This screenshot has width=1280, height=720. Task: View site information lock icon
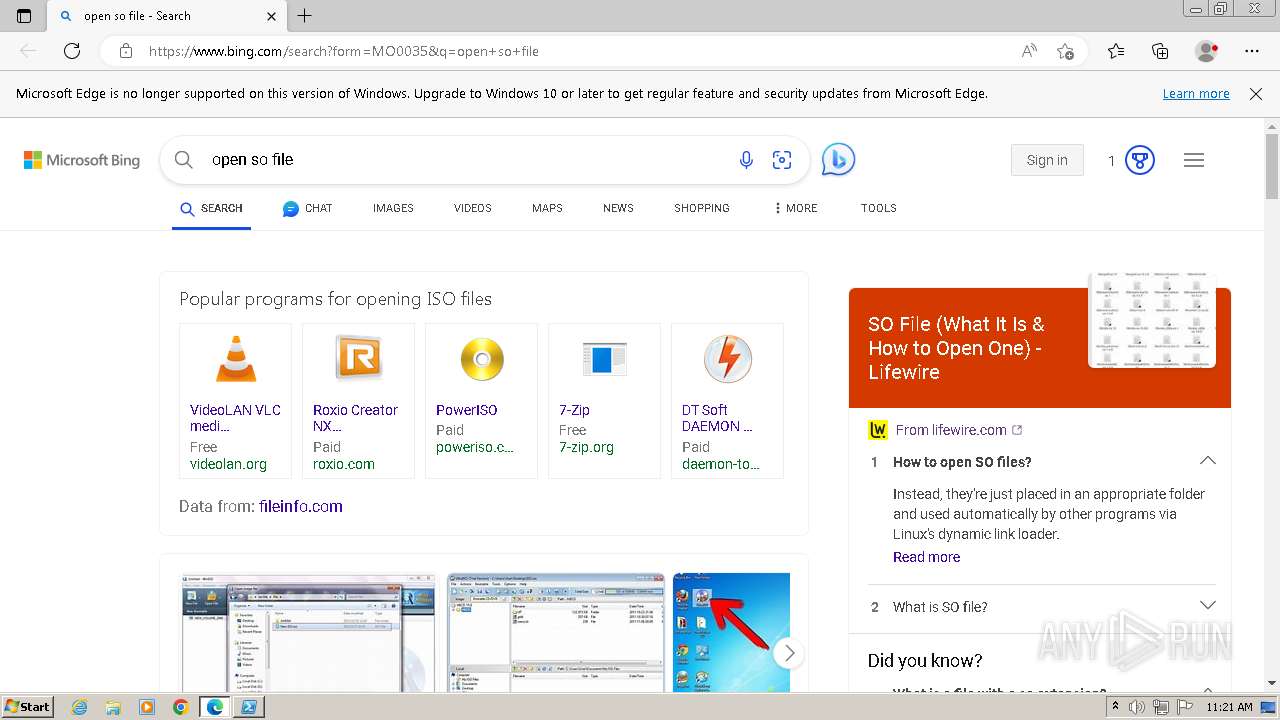tap(126, 51)
